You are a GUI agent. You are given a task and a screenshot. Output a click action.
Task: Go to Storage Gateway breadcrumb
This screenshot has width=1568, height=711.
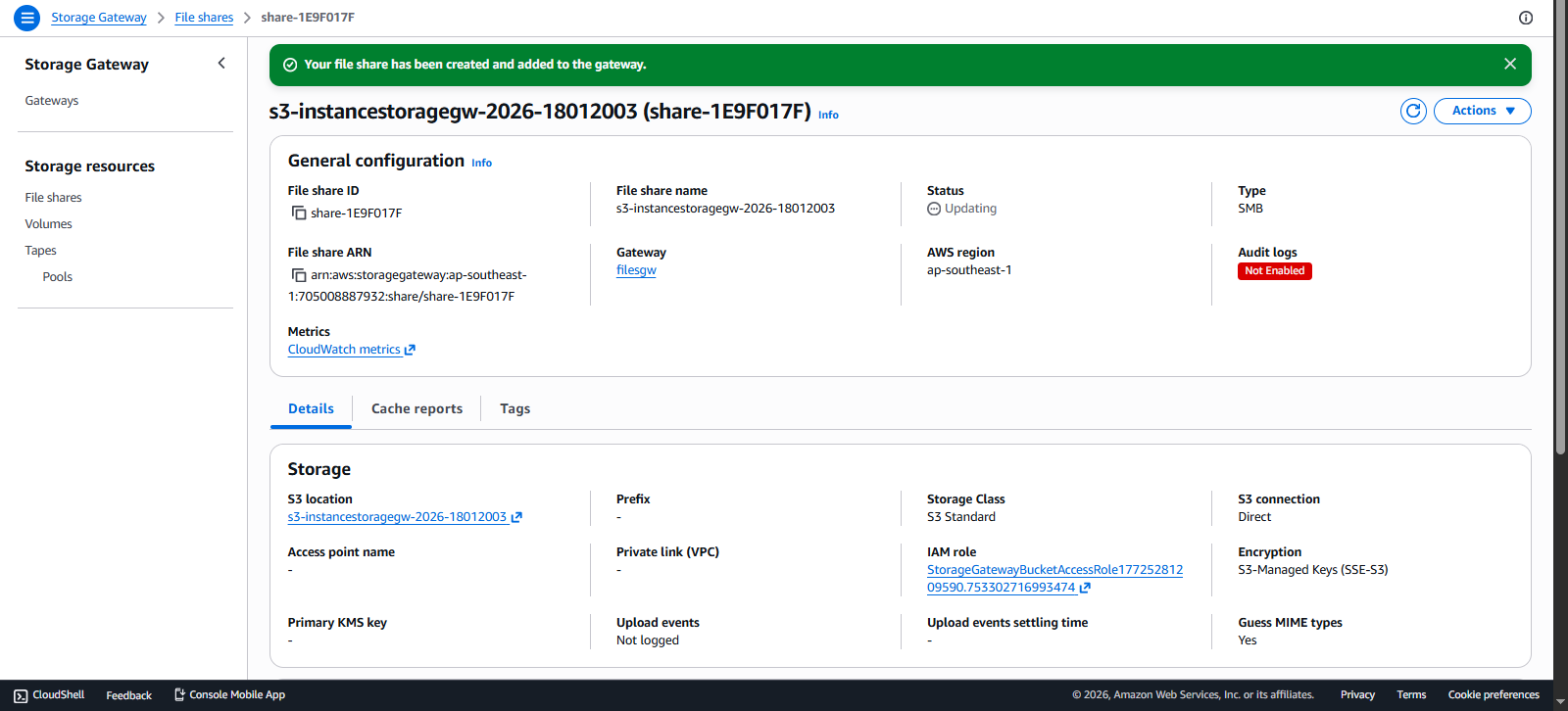(x=99, y=18)
